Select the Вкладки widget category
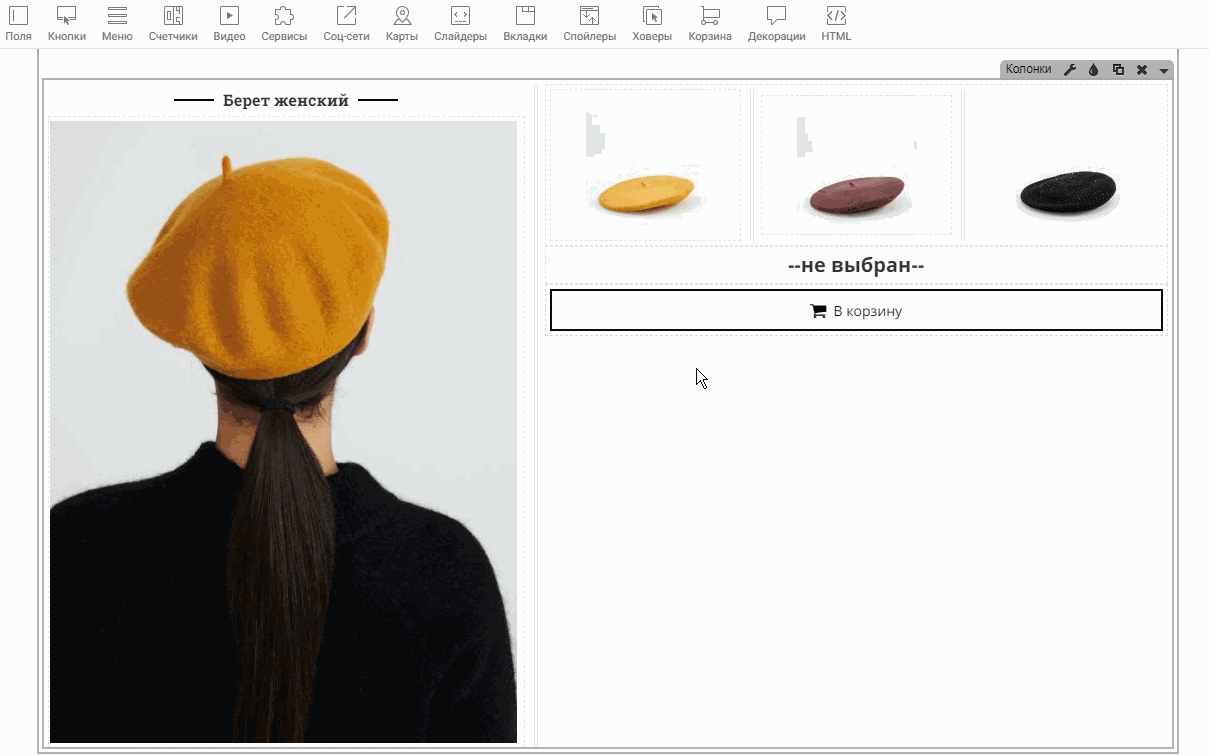 [525, 23]
